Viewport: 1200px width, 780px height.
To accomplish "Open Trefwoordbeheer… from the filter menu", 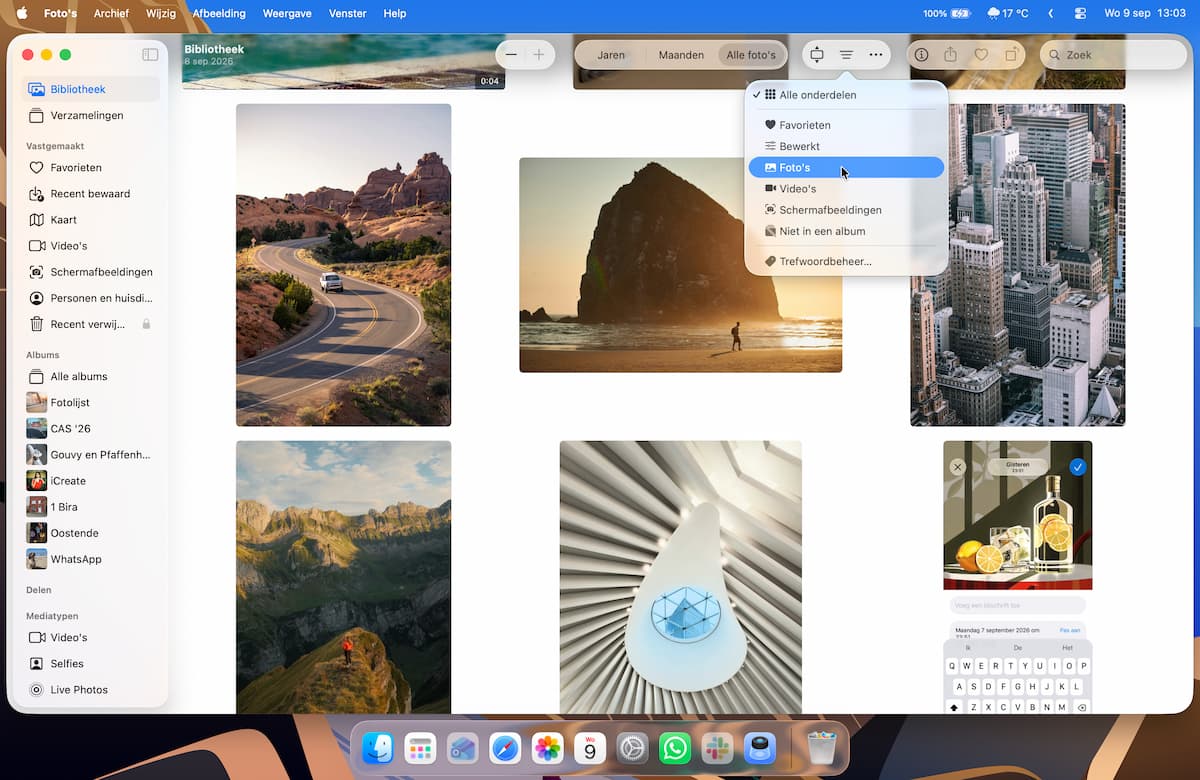I will [846, 261].
